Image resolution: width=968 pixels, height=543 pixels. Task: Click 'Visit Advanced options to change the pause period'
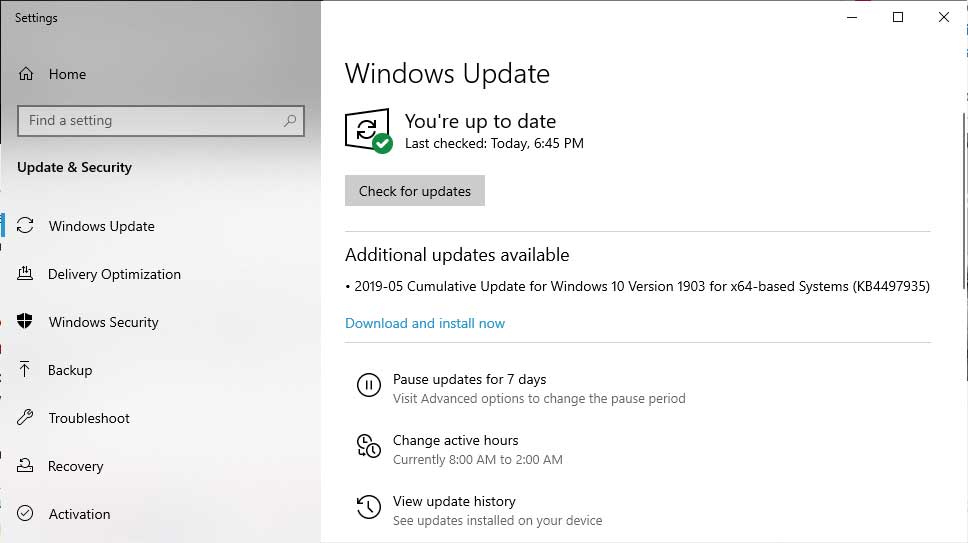coord(539,399)
